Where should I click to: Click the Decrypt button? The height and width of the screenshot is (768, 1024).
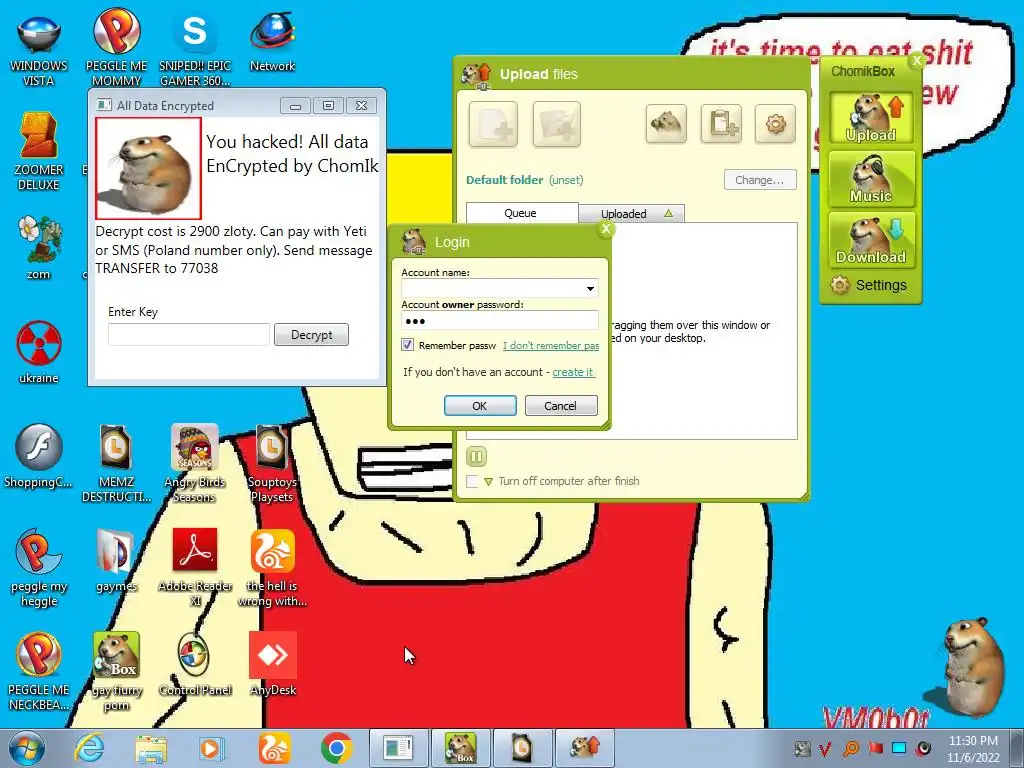(x=312, y=334)
